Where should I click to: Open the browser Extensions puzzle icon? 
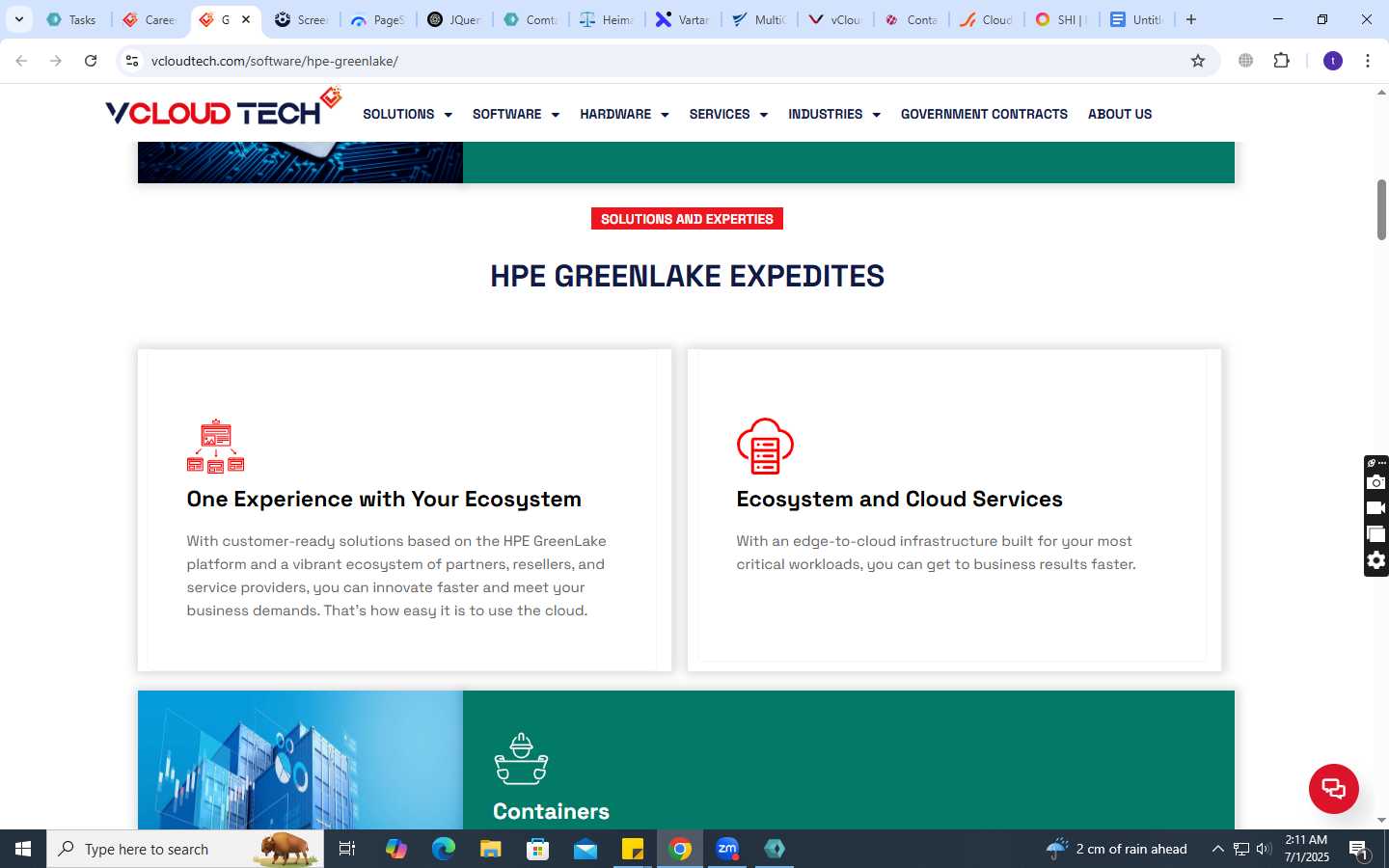pyautogui.click(x=1281, y=61)
